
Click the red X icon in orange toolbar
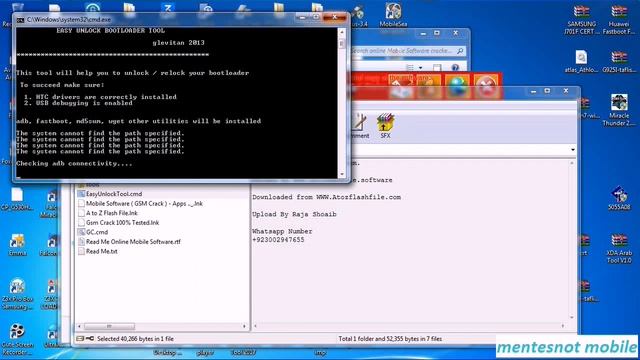click(x=486, y=86)
